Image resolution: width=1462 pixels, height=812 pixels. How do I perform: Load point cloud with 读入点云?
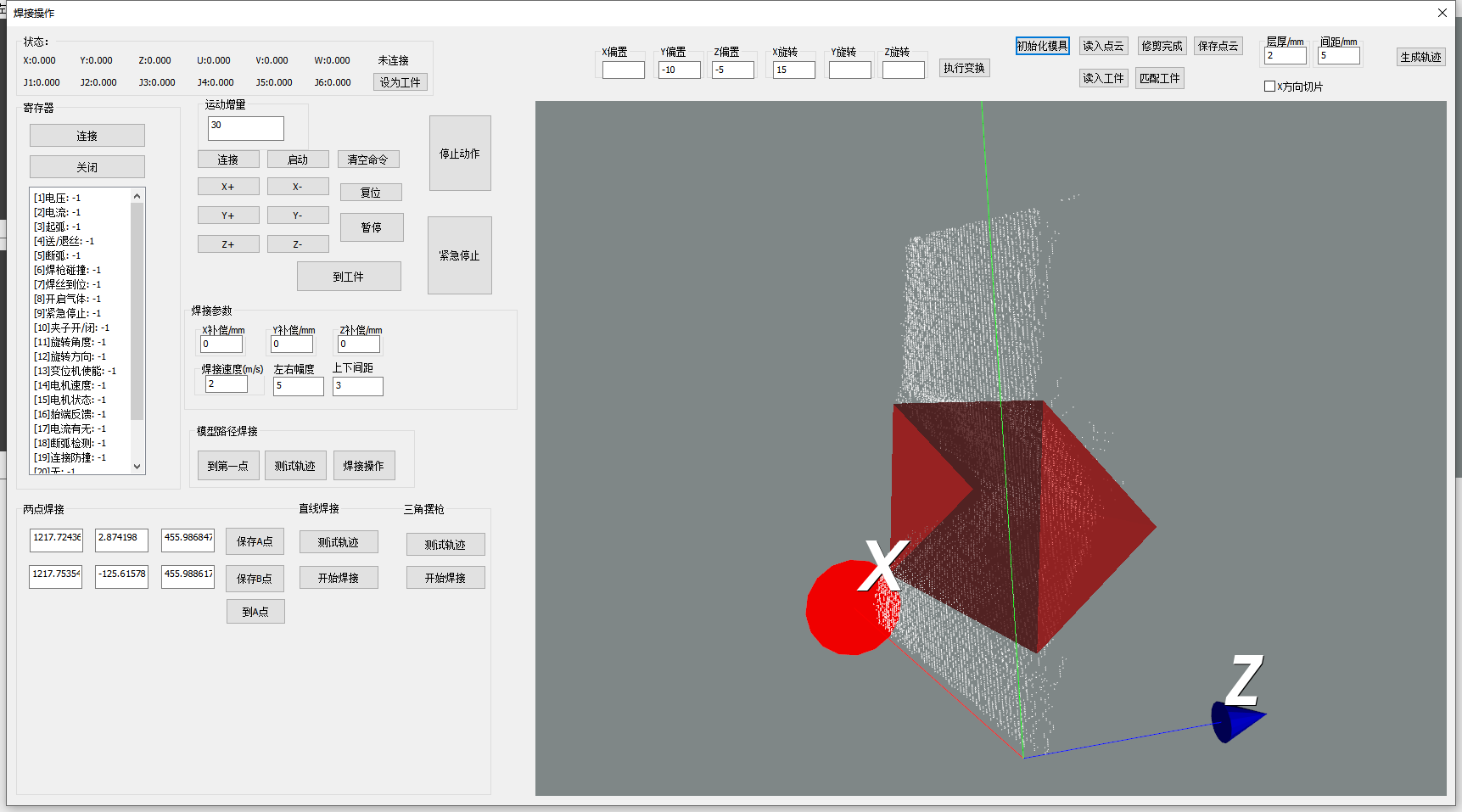(x=1104, y=46)
